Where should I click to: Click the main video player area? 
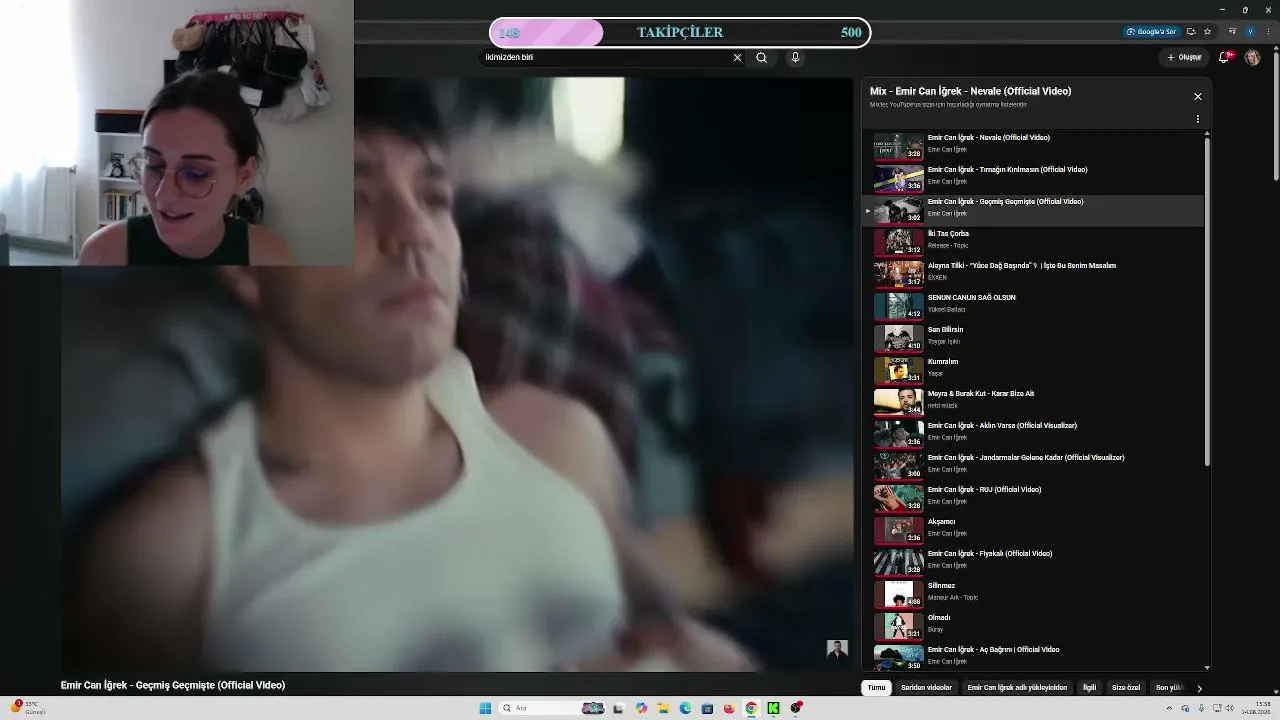pyautogui.click(x=457, y=374)
